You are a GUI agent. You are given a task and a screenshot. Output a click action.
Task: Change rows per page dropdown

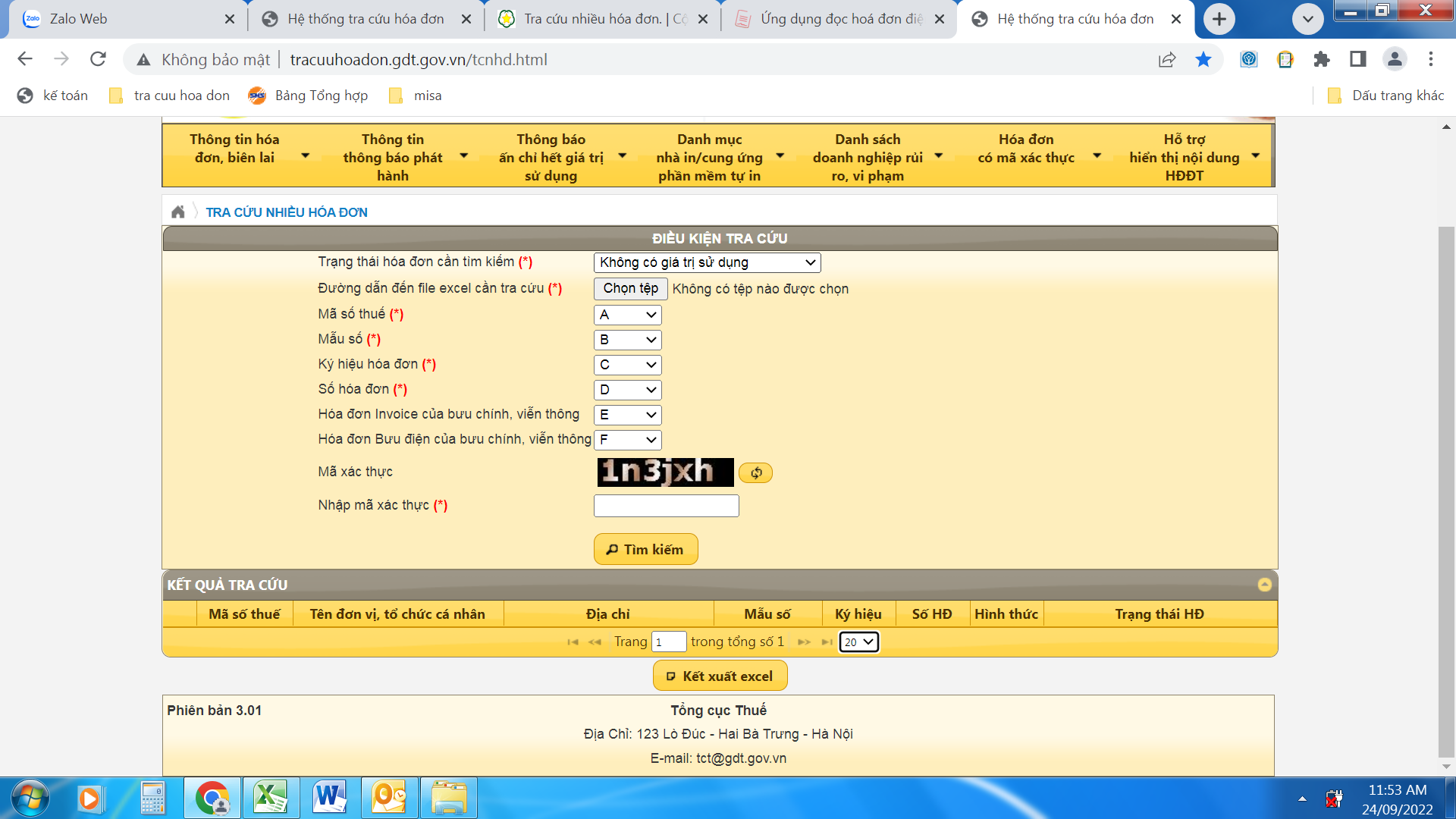858,642
